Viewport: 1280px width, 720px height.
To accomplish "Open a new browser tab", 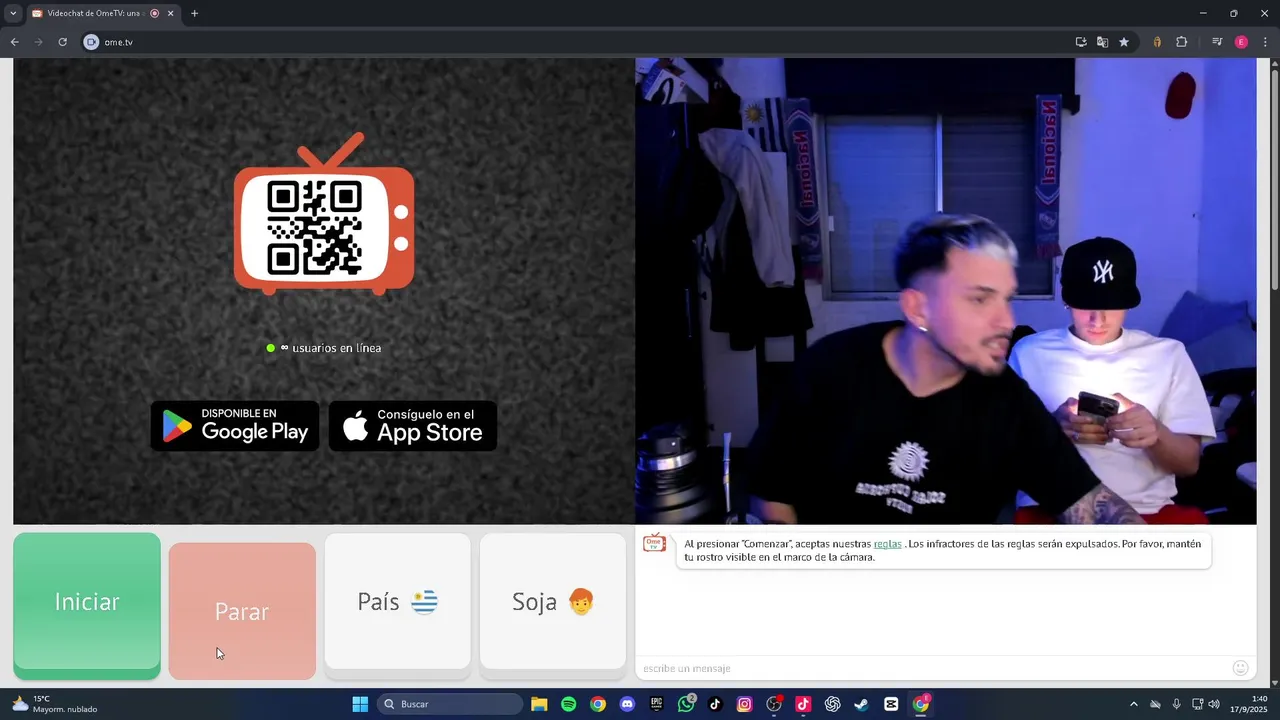I will tap(194, 13).
